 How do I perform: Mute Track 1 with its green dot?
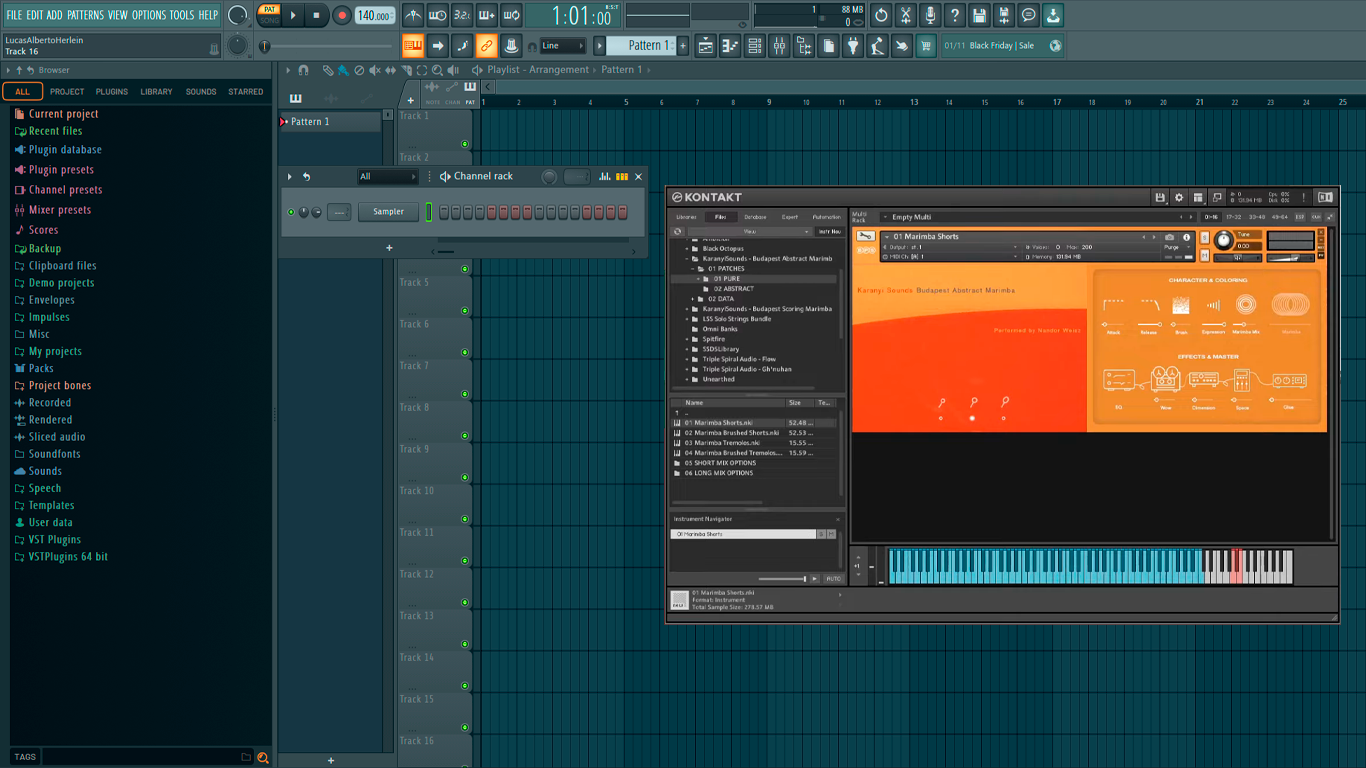click(x=465, y=144)
